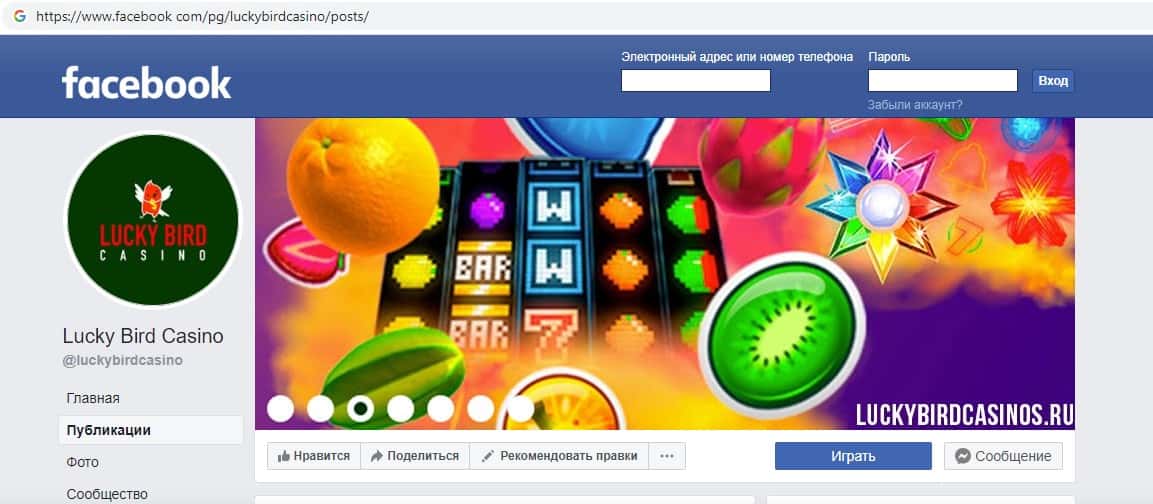Image resolution: width=1153 pixels, height=504 pixels.
Task: Click the Google icon in address bar
Action: coord(20,15)
